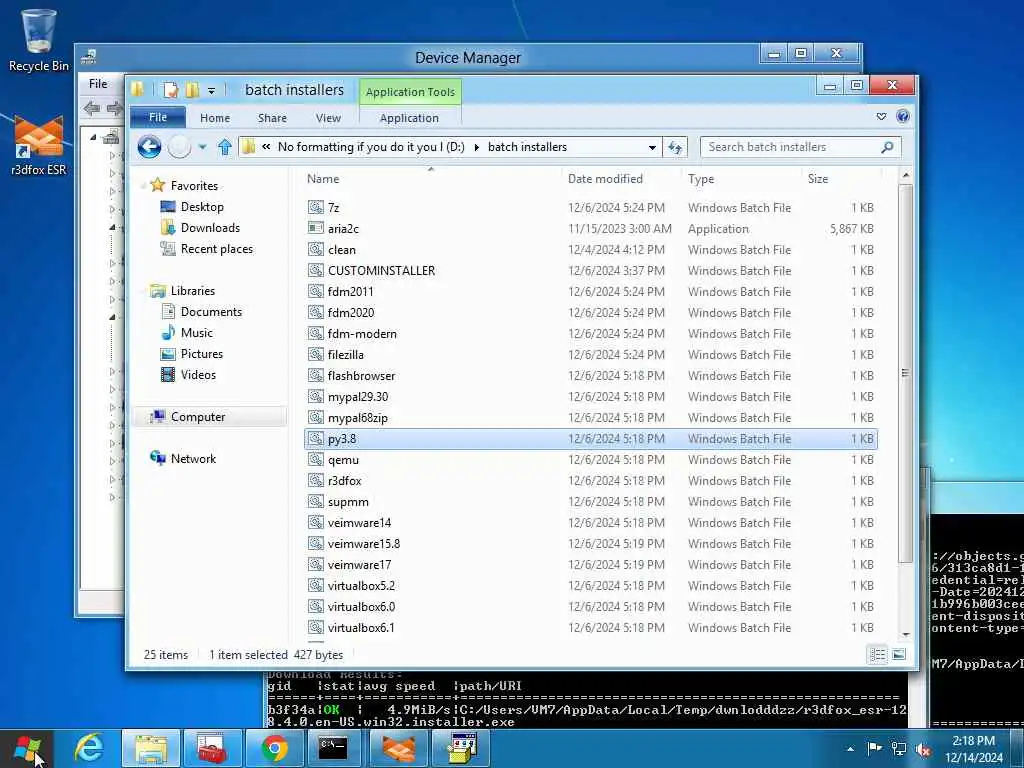Expand the ribbon with chevron arrow
Image resolution: width=1024 pixels, height=768 pixels.
[882, 116]
